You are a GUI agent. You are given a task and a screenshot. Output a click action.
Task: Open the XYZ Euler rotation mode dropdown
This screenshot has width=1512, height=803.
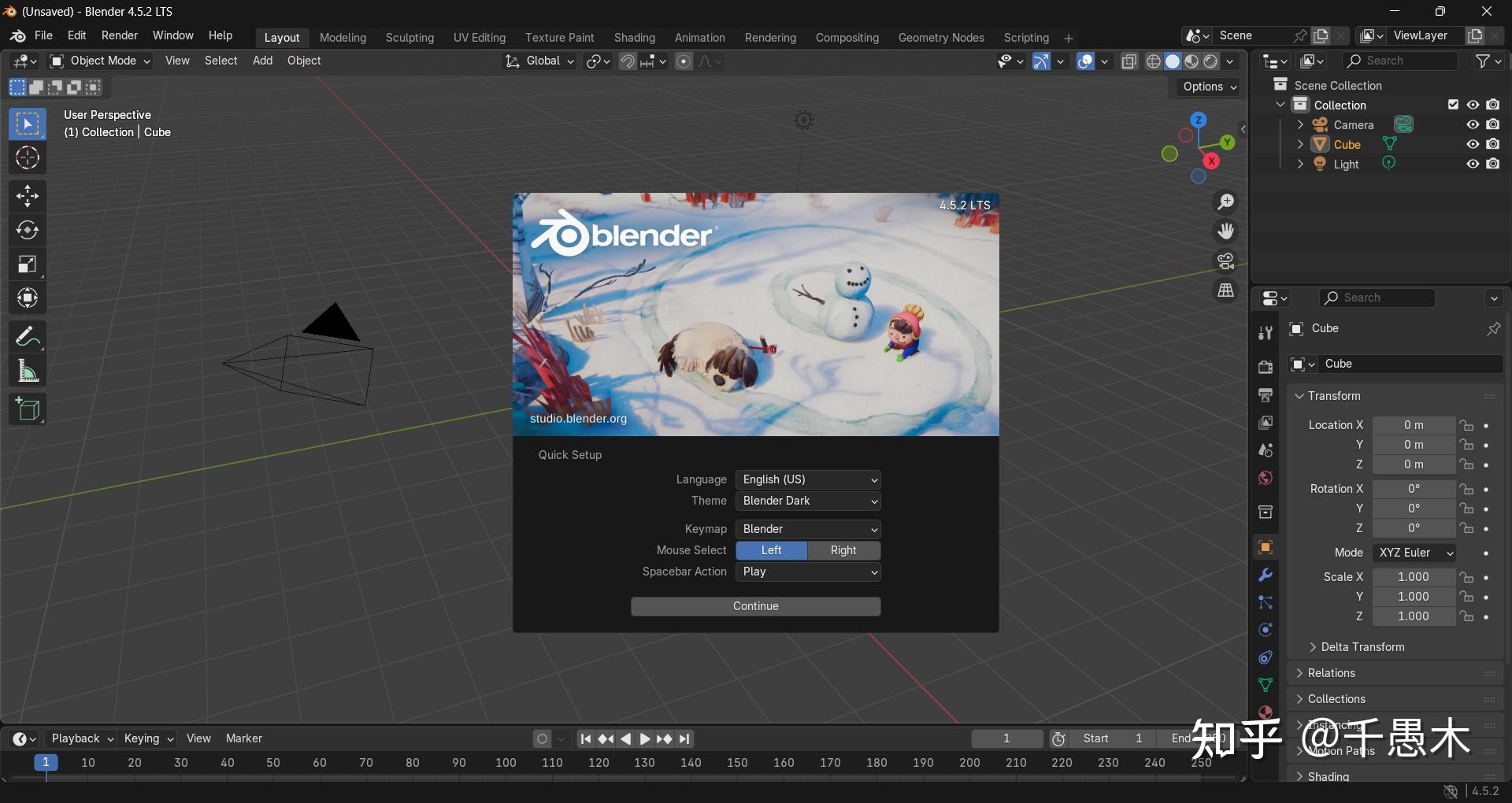coord(1414,553)
